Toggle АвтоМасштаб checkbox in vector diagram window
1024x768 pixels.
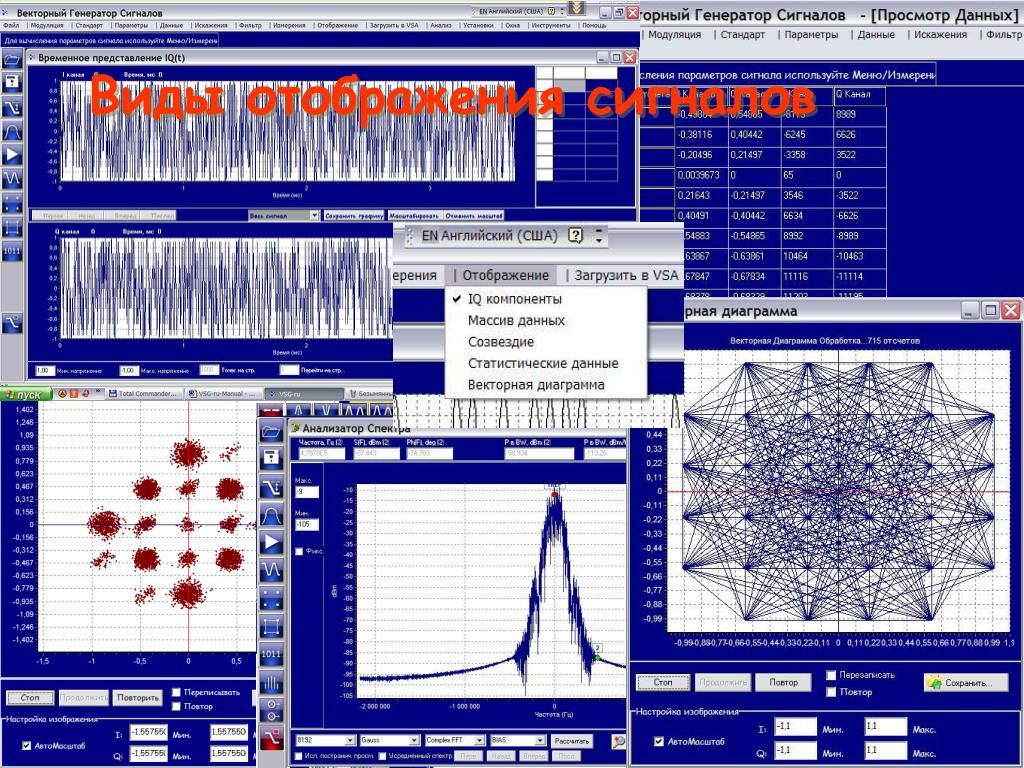coord(659,741)
